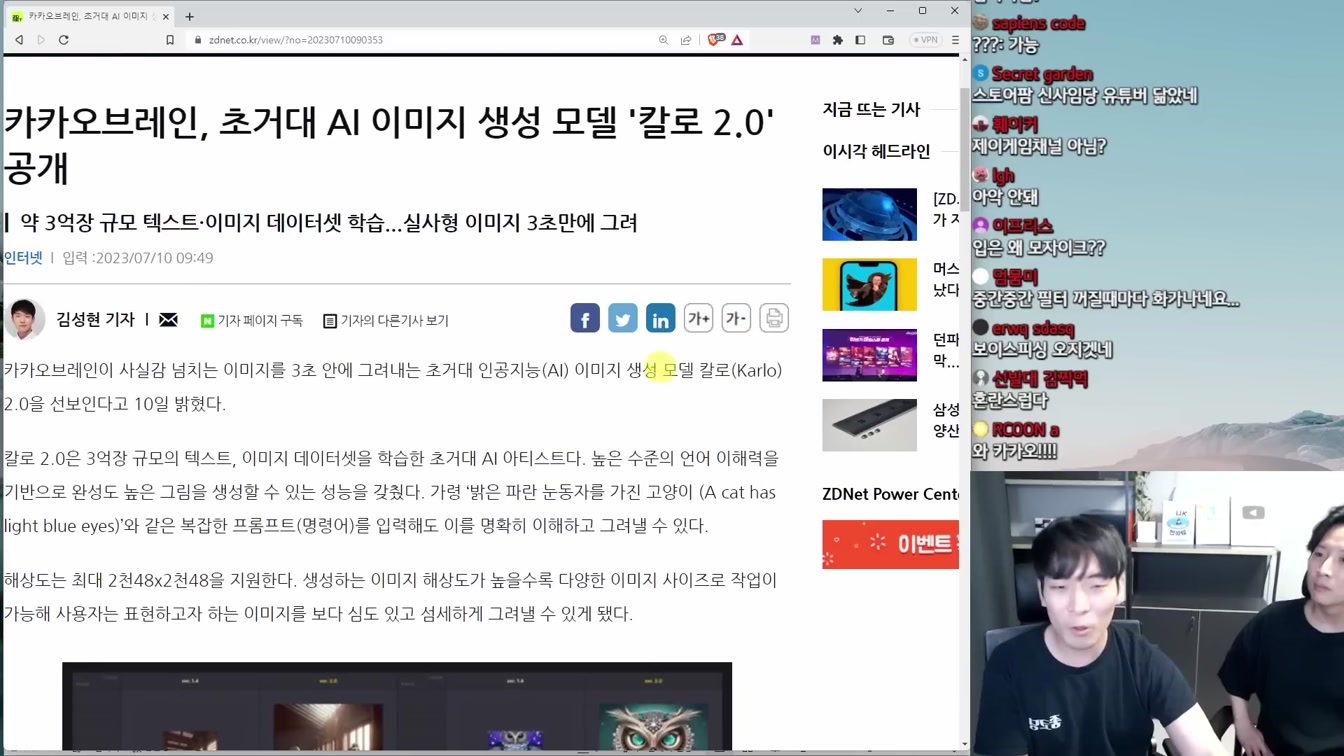Click the browser forward arrow
This screenshot has height=756, width=1344.
click(x=41, y=40)
